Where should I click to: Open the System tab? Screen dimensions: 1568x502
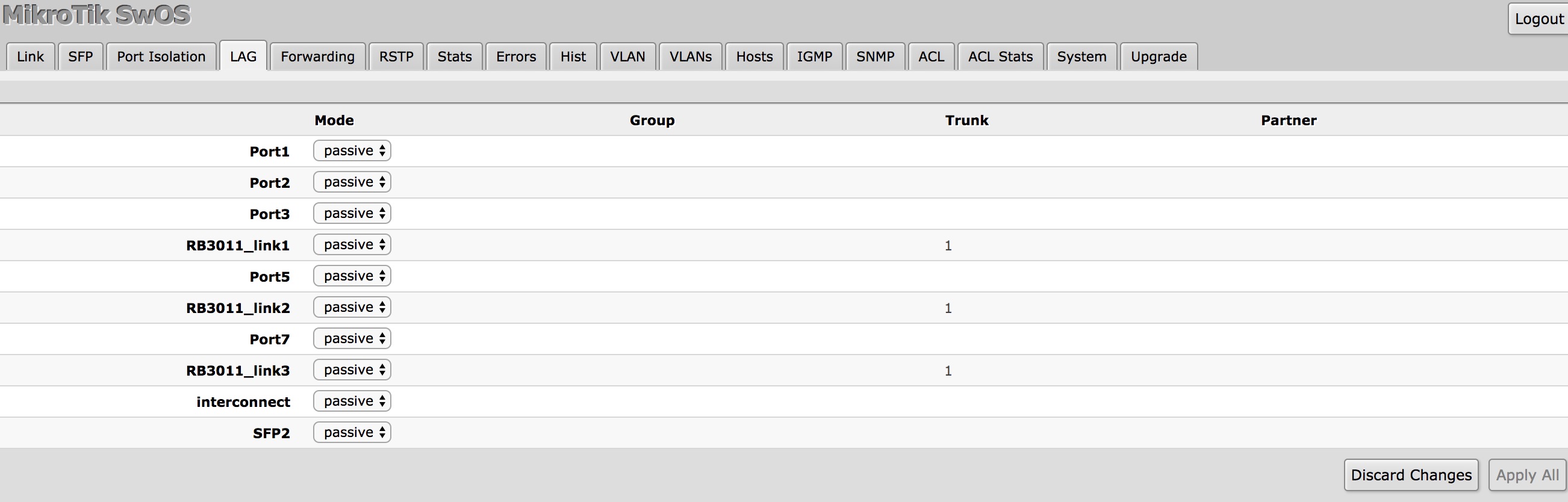click(1081, 57)
